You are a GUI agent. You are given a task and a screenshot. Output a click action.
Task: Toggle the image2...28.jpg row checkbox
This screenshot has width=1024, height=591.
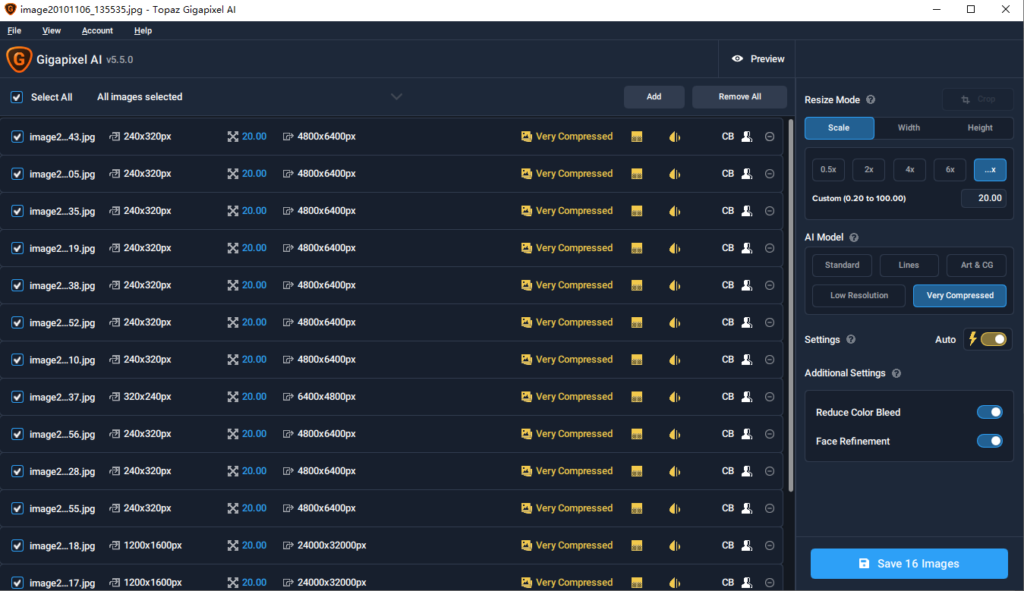(x=17, y=471)
